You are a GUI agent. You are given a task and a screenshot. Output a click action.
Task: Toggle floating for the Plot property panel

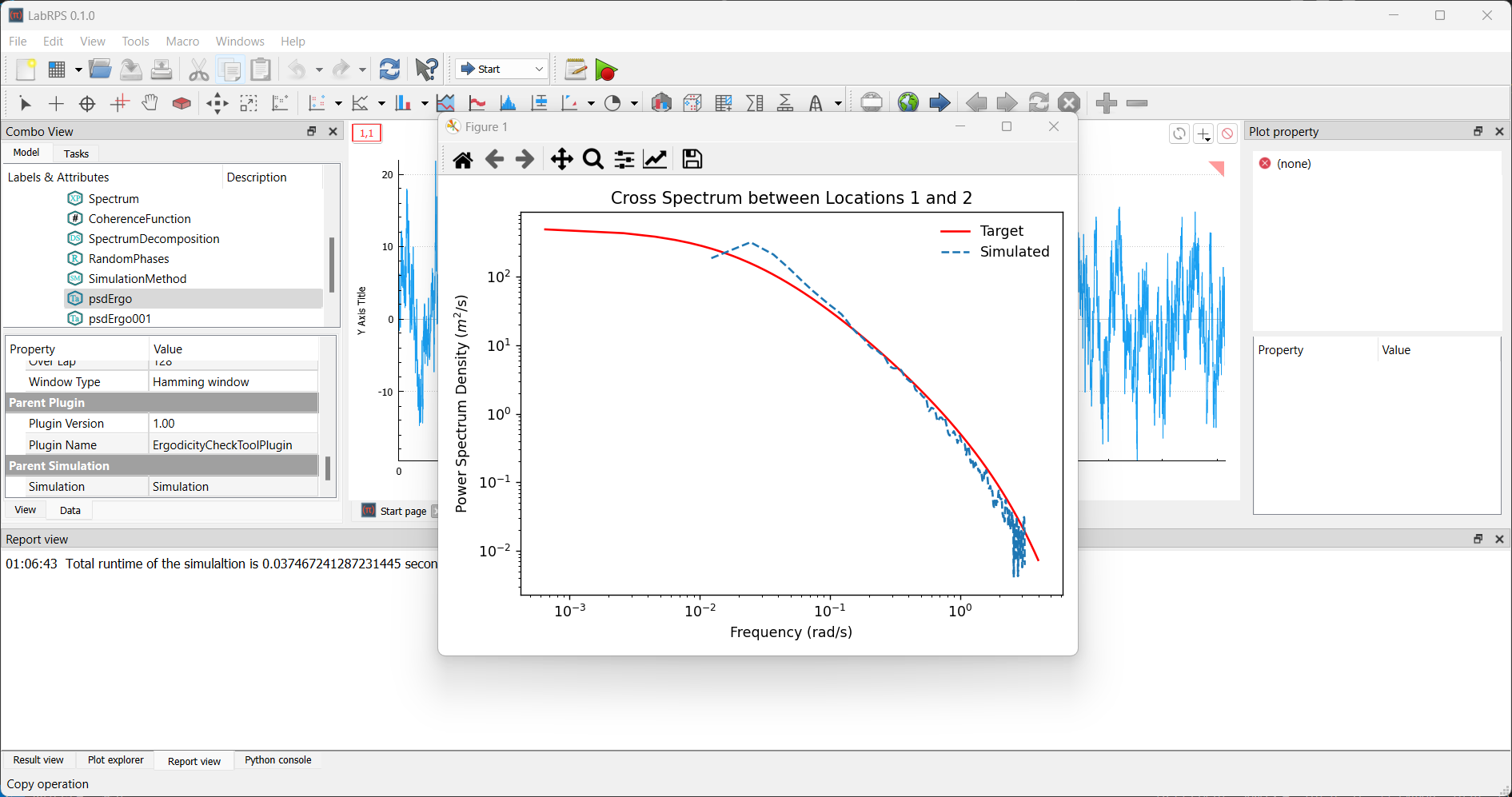tap(1478, 132)
